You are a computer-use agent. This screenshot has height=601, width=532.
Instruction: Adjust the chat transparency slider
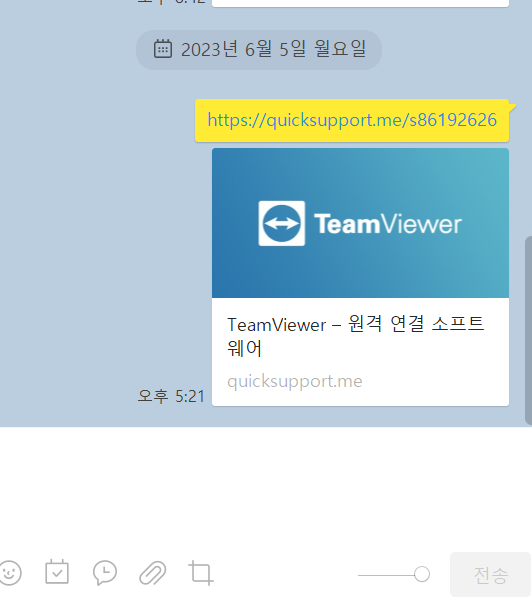point(394,574)
